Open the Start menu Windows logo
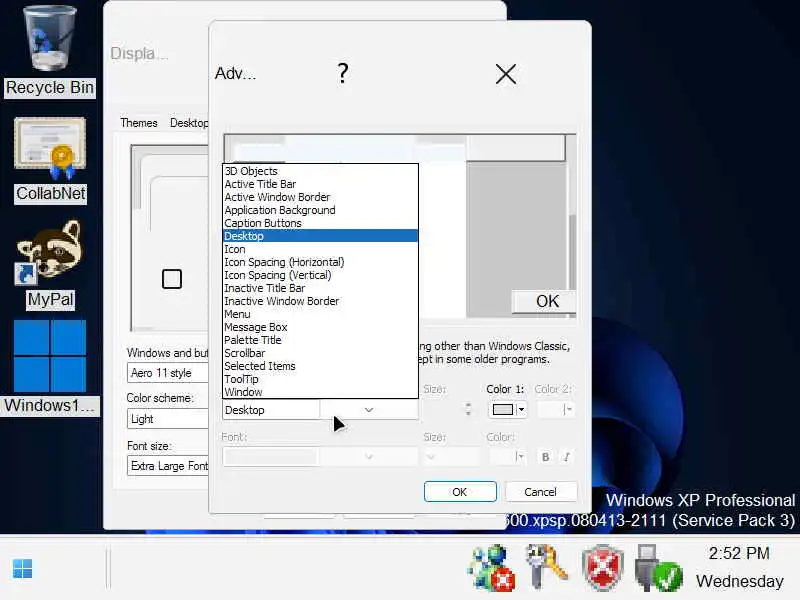This screenshot has height=600, width=800. point(22,568)
